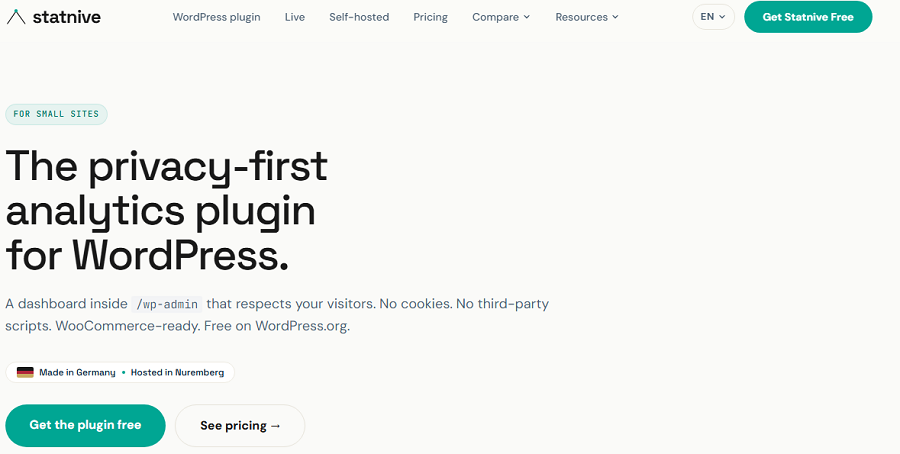Screen dimensions: 900x454
Task: Open the Compare dropdown menu
Action: (501, 17)
